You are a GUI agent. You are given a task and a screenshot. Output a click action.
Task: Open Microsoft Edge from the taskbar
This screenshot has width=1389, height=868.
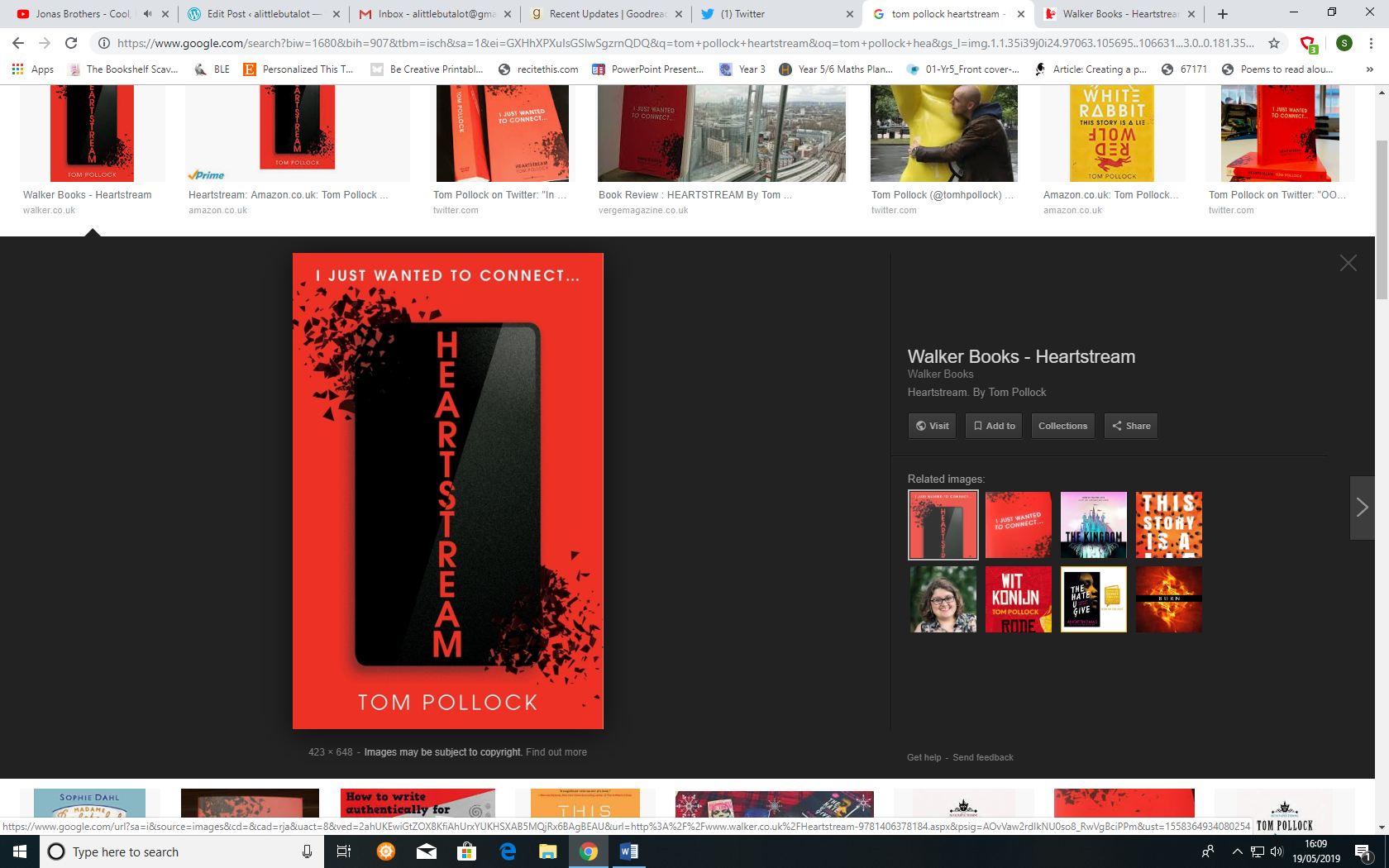508,851
